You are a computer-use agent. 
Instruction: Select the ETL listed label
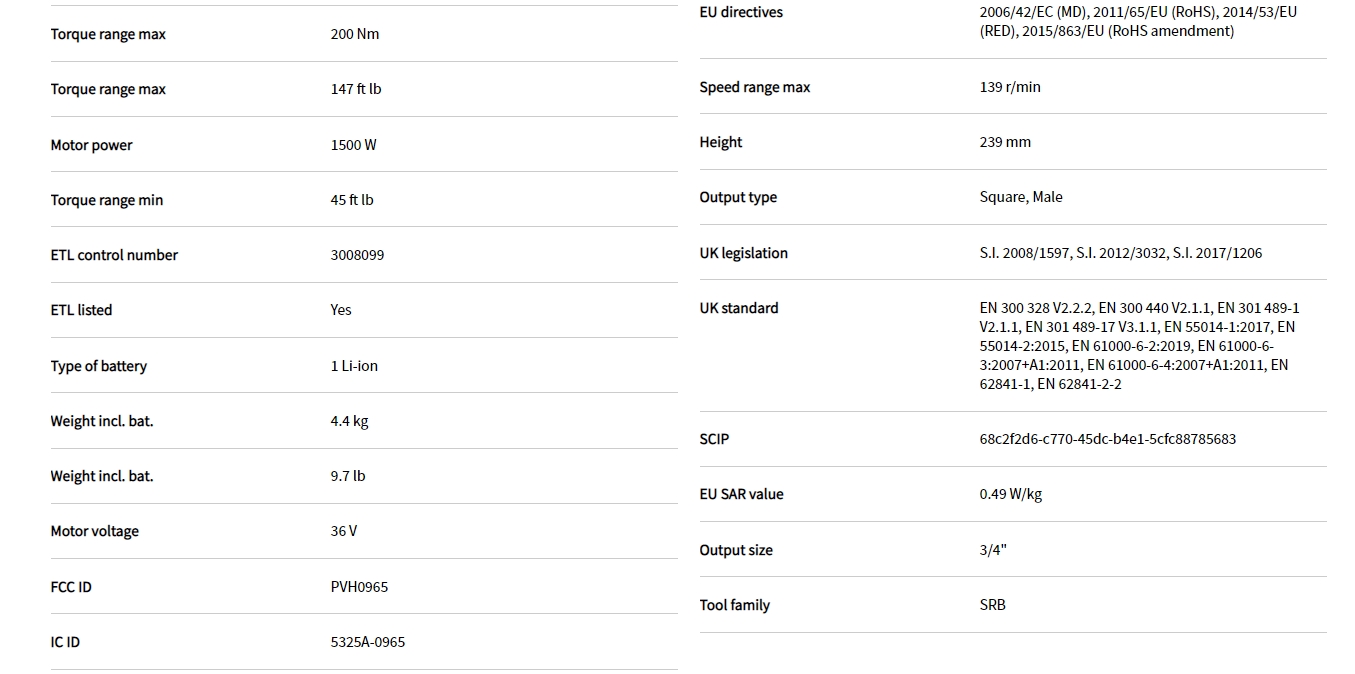[81, 310]
